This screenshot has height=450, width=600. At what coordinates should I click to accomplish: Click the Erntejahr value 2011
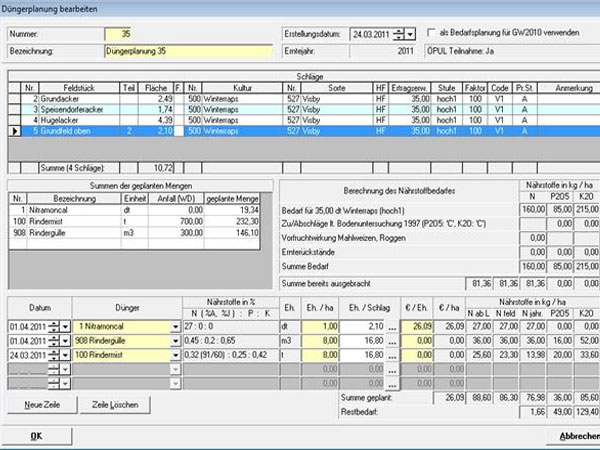[383, 51]
